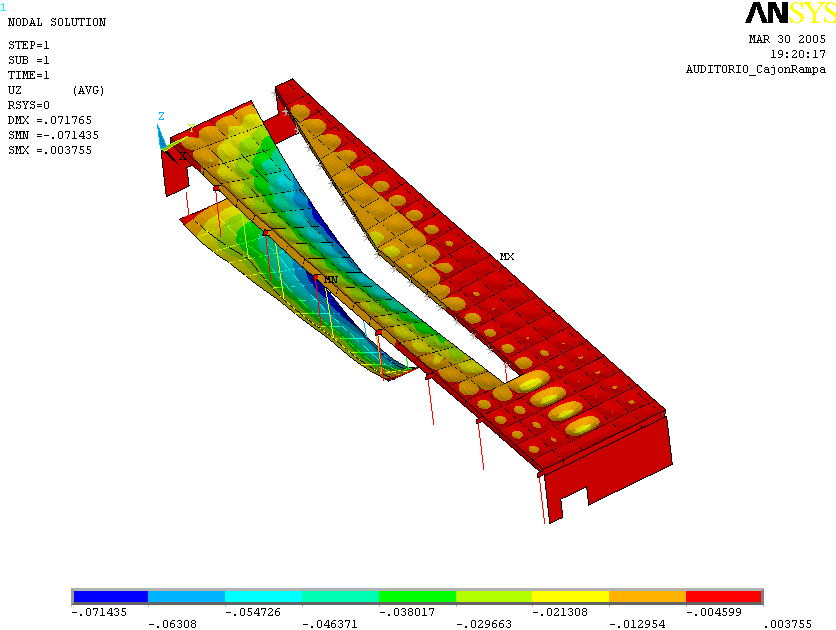Click the legend value -.038017

pos(407,612)
